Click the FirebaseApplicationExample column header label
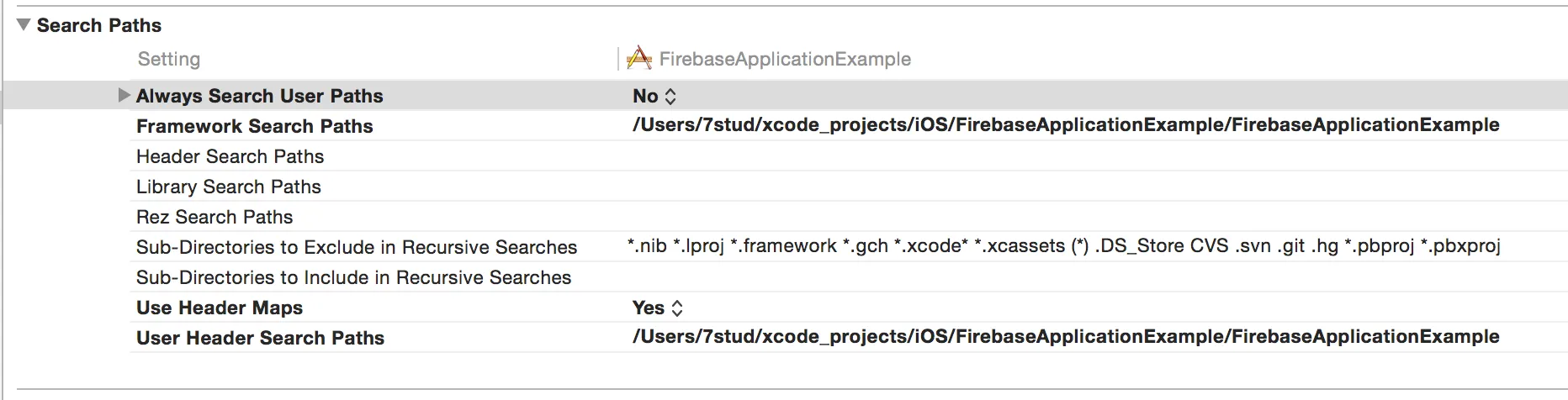This screenshot has height=400, width=1568. (x=785, y=59)
